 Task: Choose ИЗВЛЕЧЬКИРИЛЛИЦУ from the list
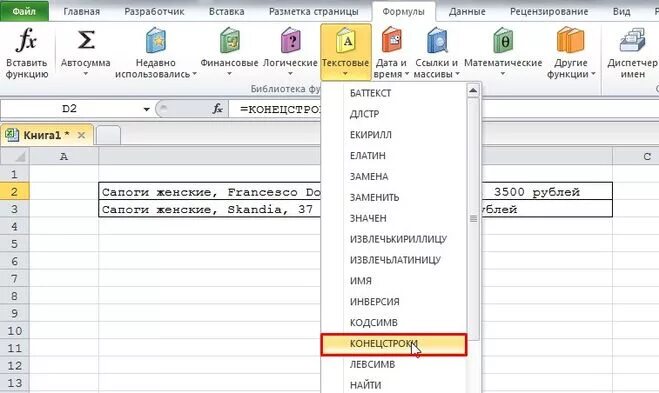[394, 239]
